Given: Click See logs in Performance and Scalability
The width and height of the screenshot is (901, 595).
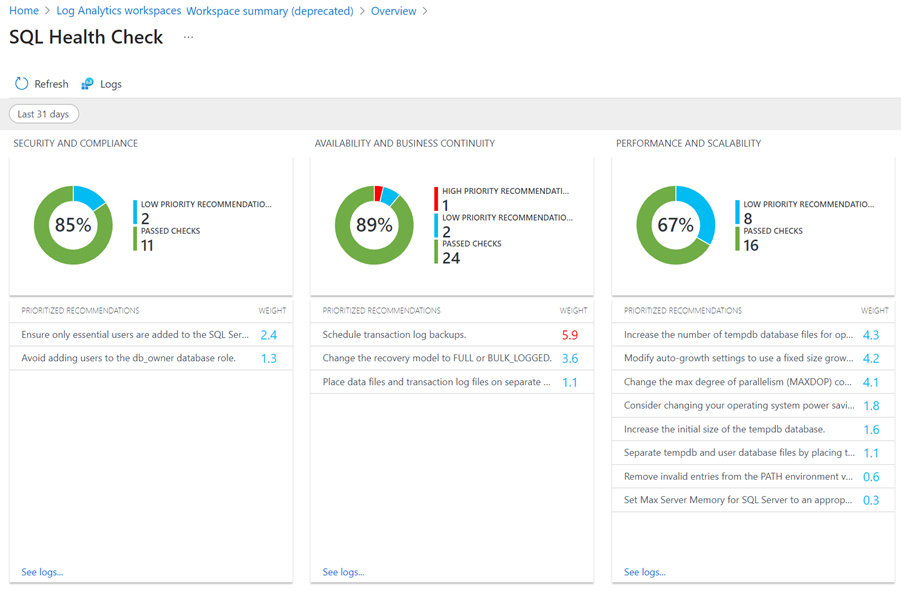Looking at the screenshot, I should [x=644, y=572].
